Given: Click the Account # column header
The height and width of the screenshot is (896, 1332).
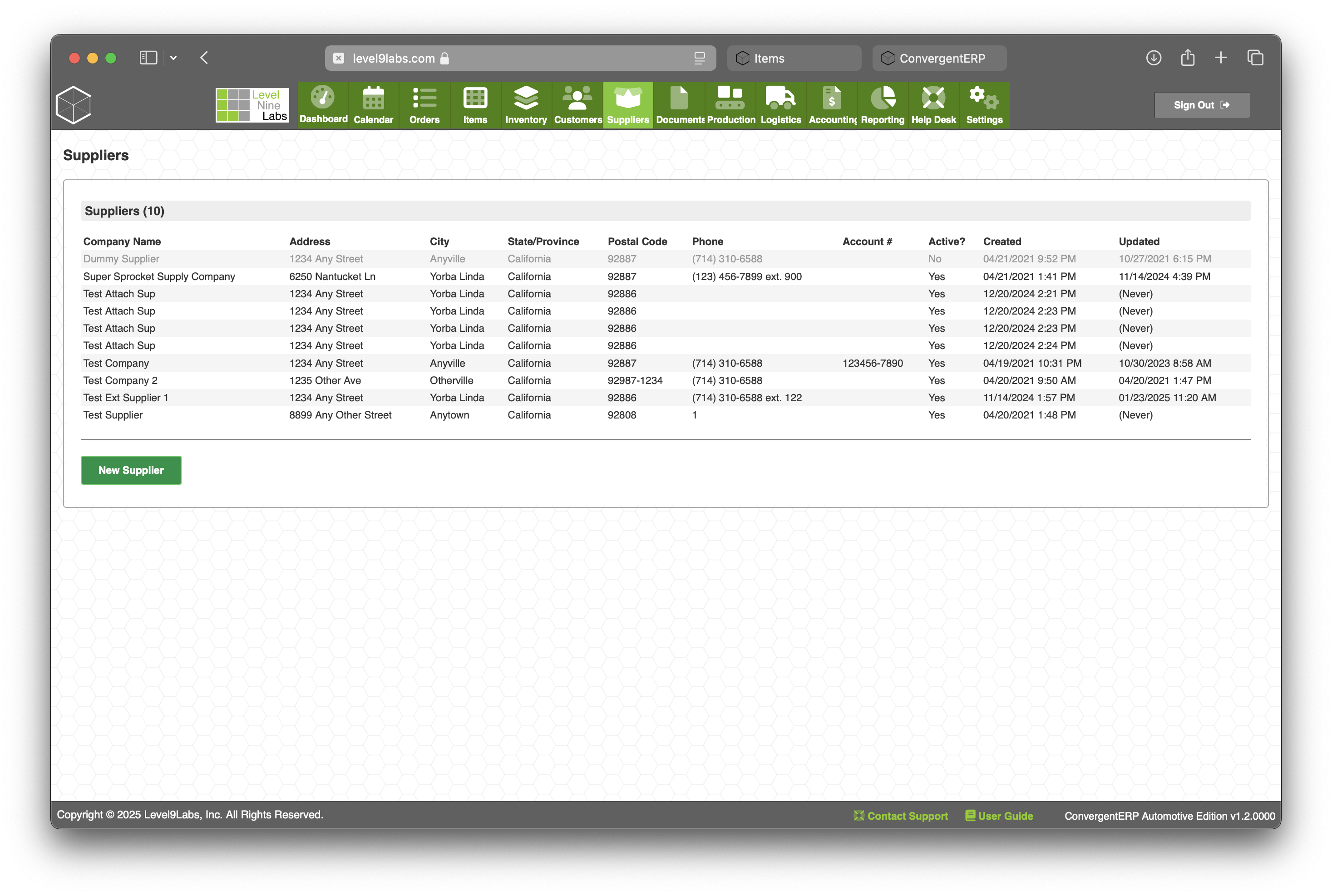Looking at the screenshot, I should 867,242.
